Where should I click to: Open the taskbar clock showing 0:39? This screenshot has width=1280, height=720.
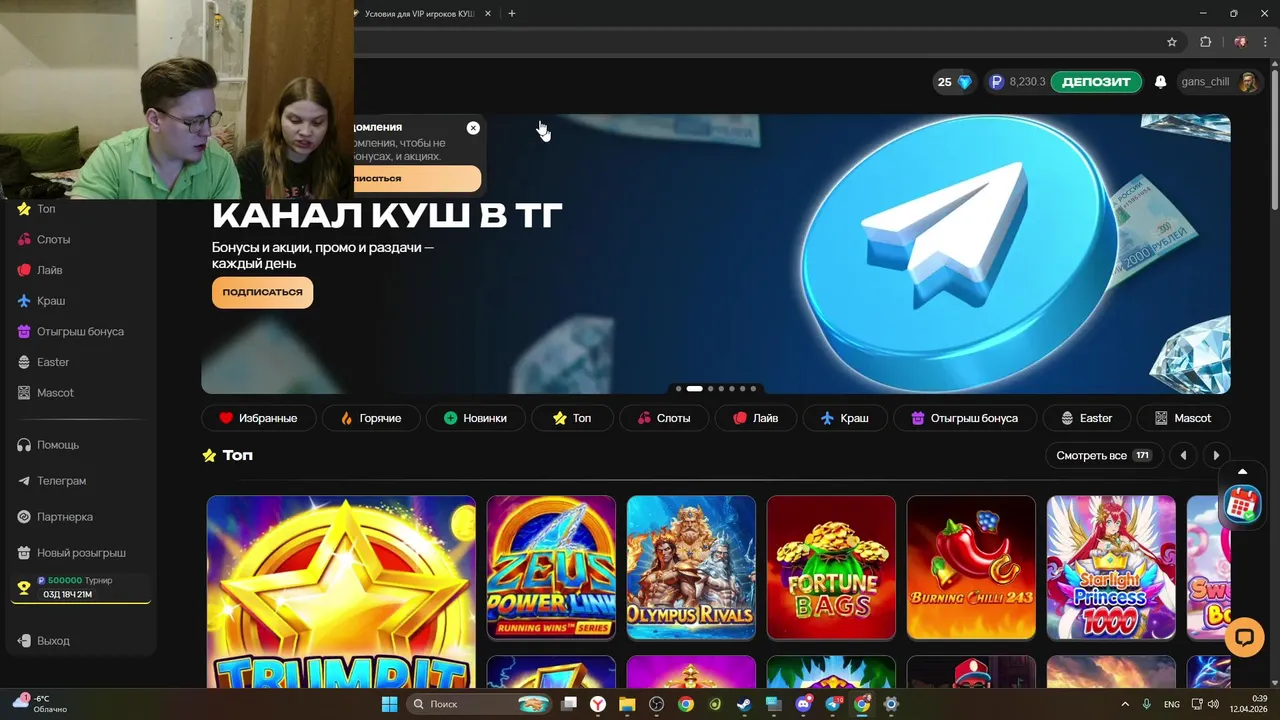coord(1250,704)
